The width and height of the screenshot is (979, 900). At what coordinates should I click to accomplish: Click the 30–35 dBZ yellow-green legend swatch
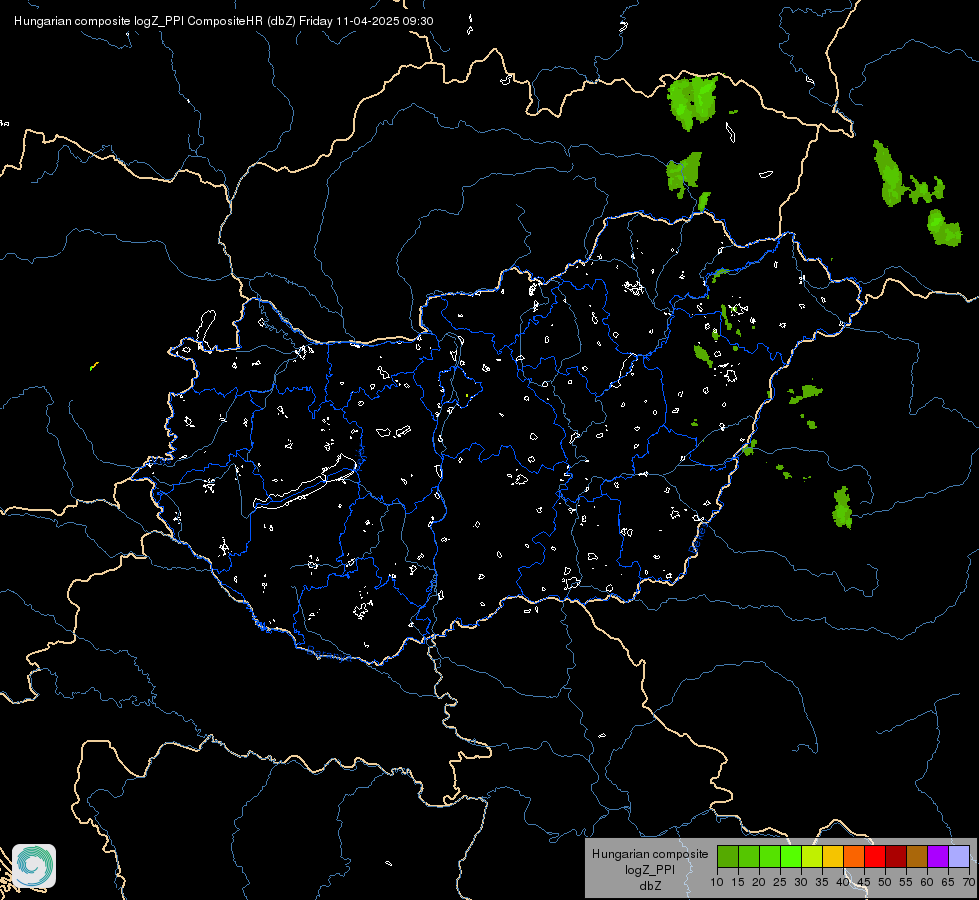pyautogui.click(x=812, y=856)
